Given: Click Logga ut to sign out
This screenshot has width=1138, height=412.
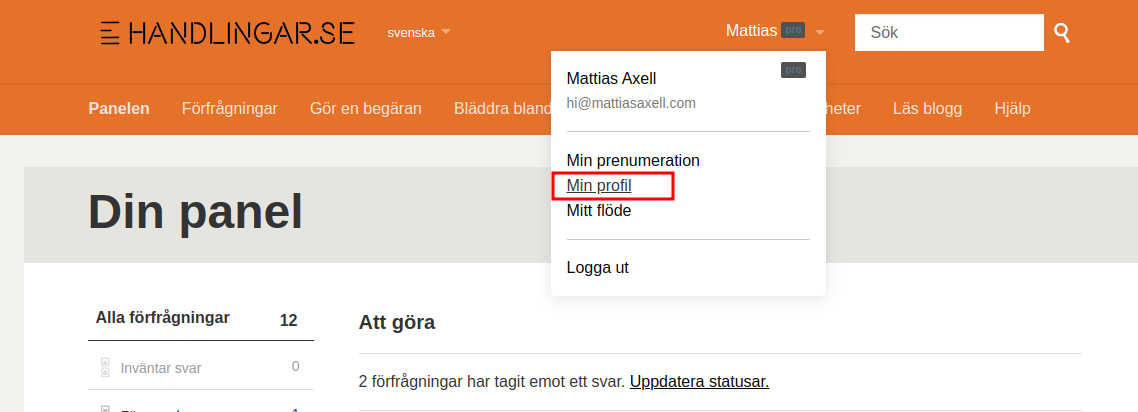Looking at the screenshot, I should (x=597, y=267).
